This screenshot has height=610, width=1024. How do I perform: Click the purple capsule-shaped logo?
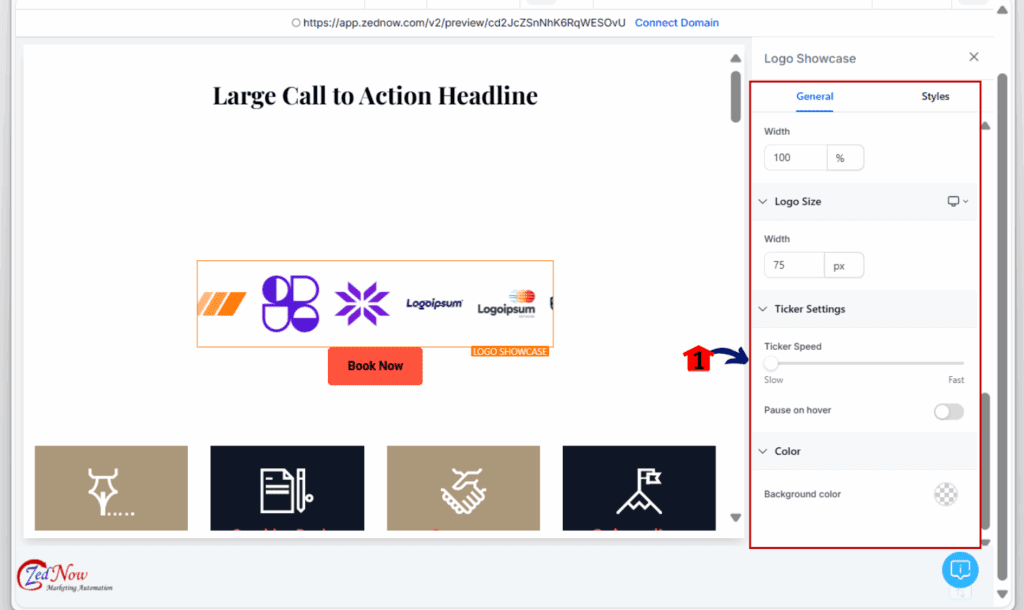pyautogui.click(x=290, y=304)
